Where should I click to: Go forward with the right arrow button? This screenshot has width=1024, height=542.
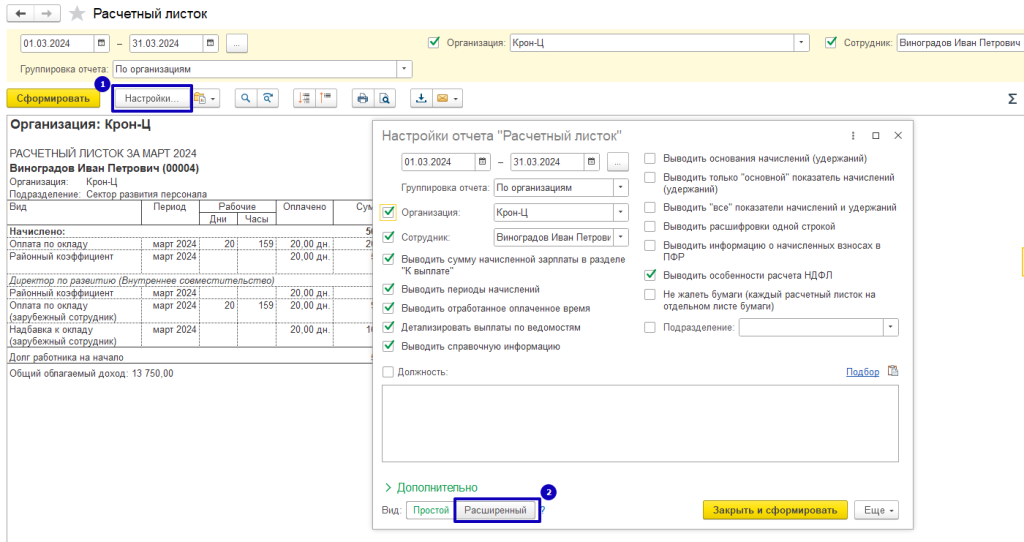[x=46, y=13]
